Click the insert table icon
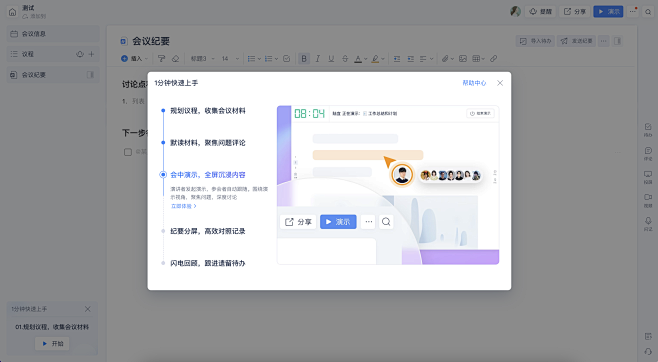658x362 pixels. pos(476,59)
